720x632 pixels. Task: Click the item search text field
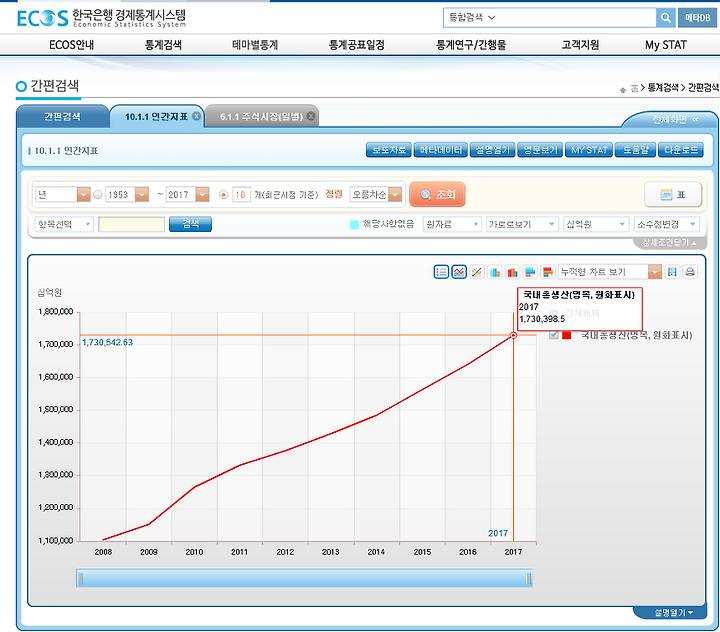[x=131, y=224]
